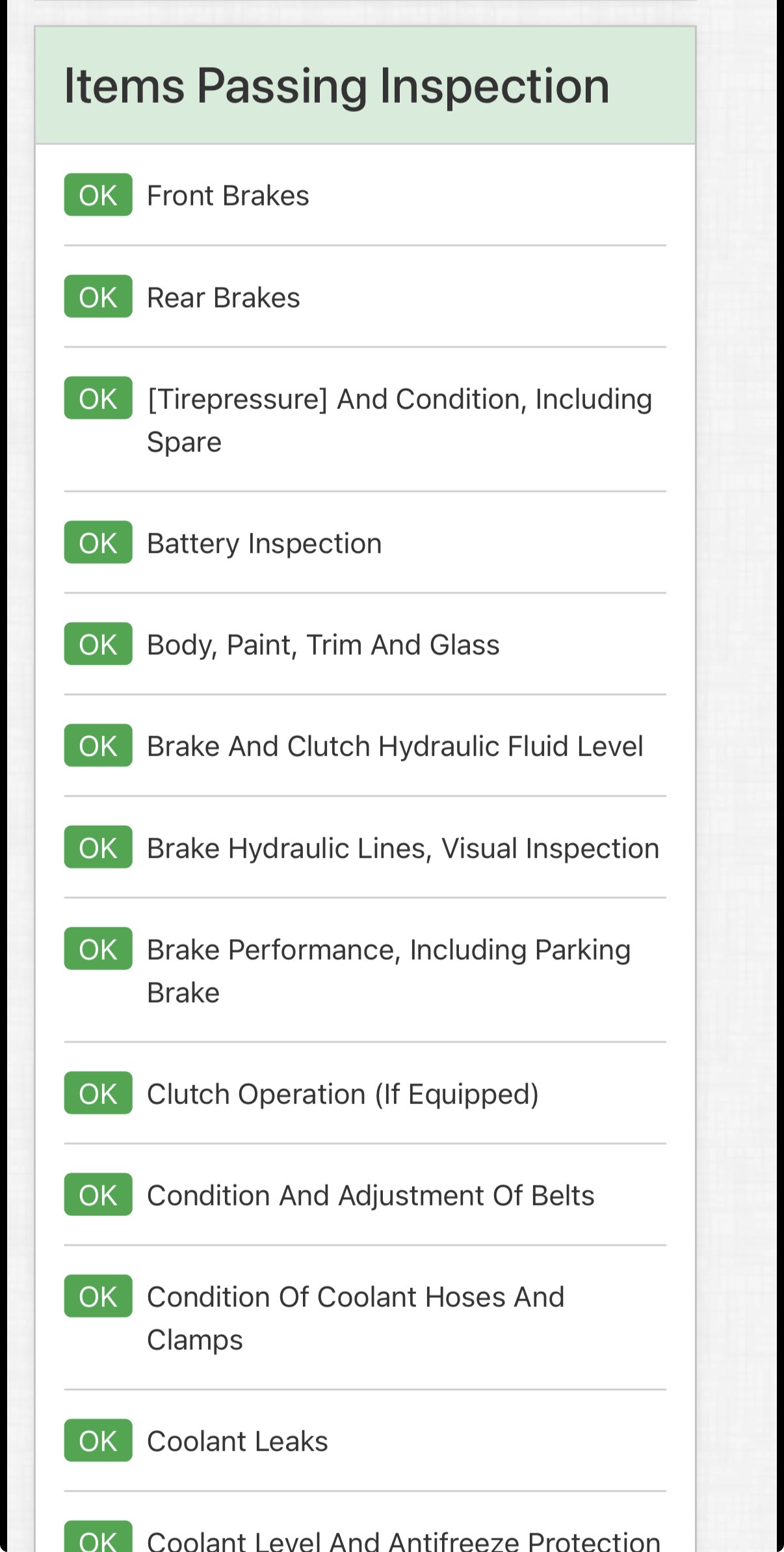Select Brake Hydraulic Lines, Visual Inspection text

[x=403, y=848]
